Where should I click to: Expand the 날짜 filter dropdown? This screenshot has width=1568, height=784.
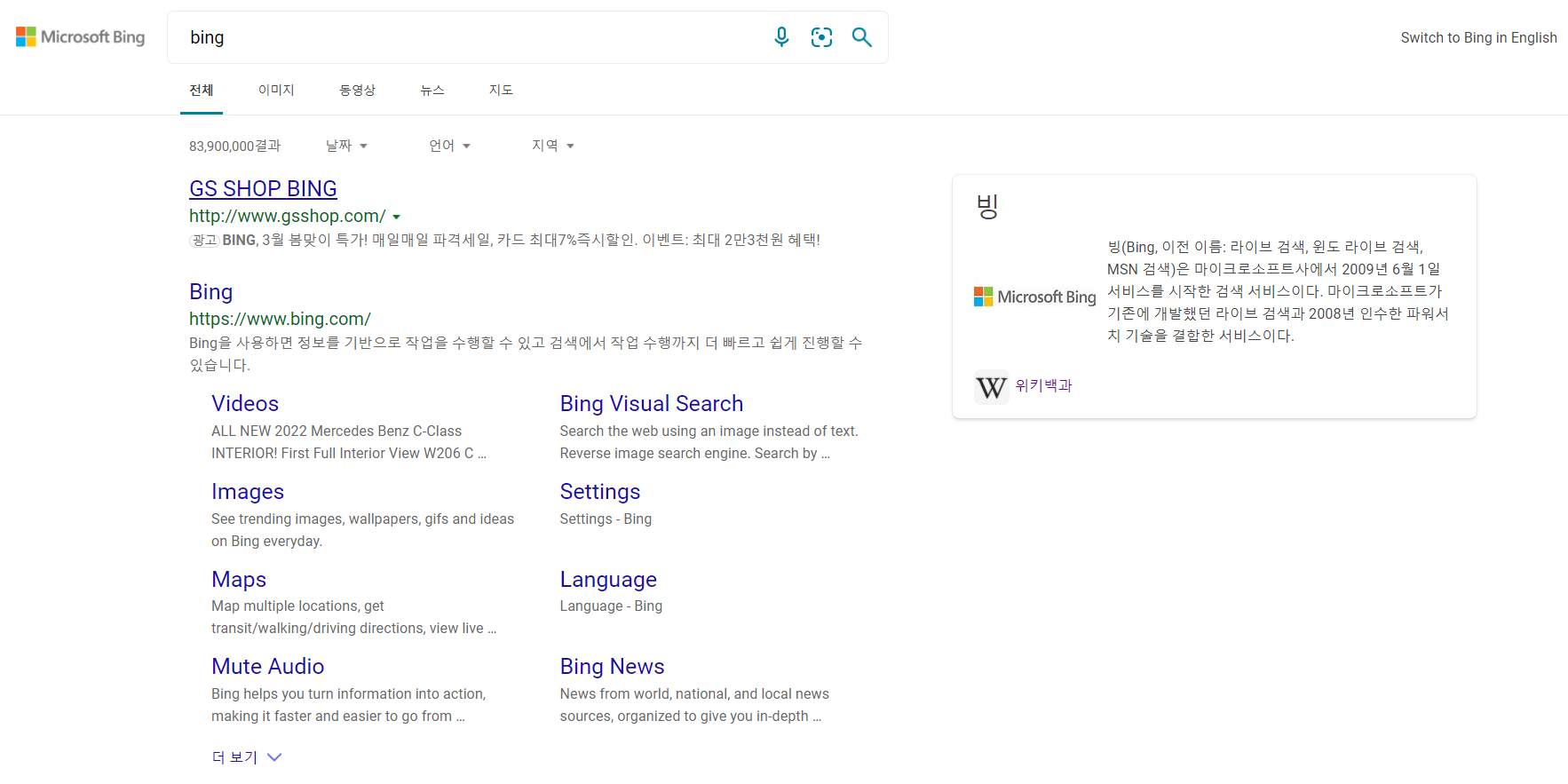click(346, 146)
